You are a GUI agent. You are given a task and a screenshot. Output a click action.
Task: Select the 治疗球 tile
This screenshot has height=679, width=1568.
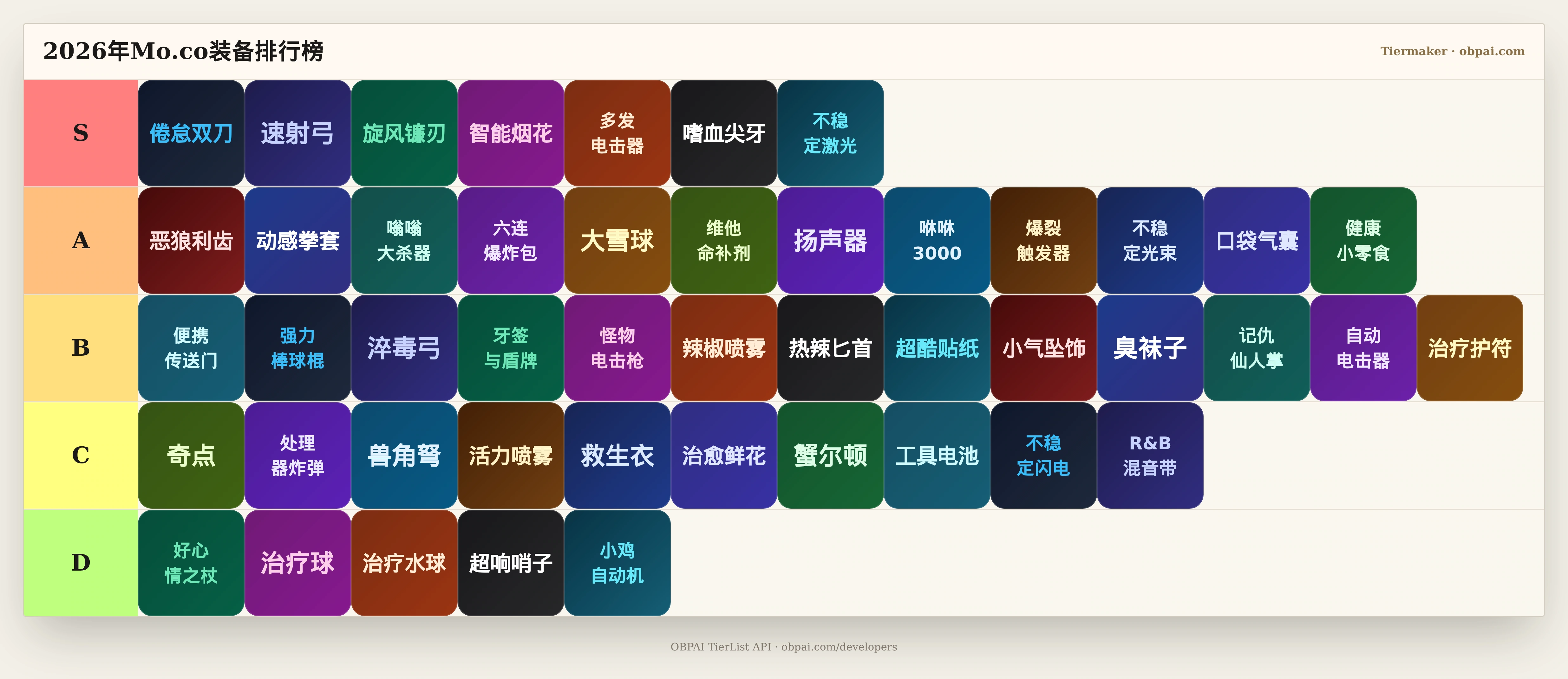(298, 563)
